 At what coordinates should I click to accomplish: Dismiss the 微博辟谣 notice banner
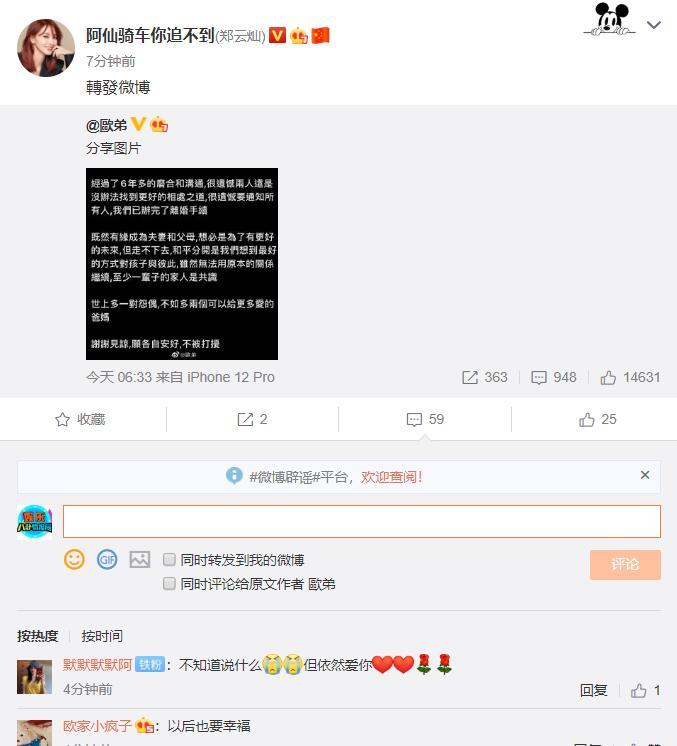(645, 475)
